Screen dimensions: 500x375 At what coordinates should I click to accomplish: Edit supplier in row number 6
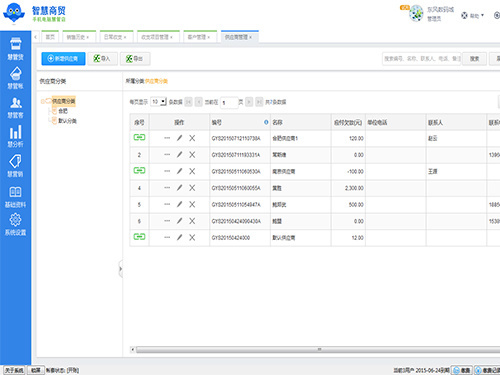179,221
